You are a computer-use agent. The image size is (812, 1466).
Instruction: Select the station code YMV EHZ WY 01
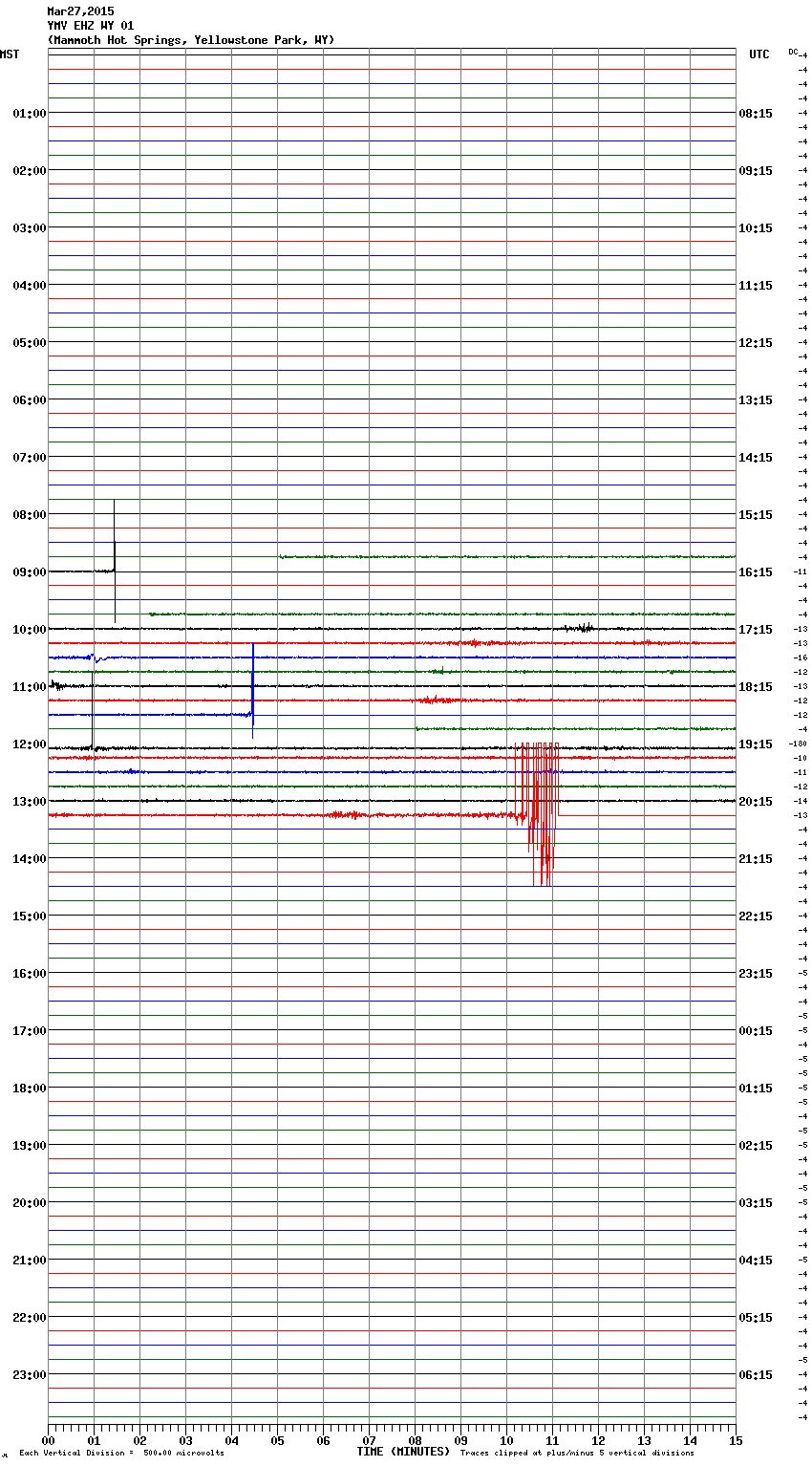click(x=91, y=26)
